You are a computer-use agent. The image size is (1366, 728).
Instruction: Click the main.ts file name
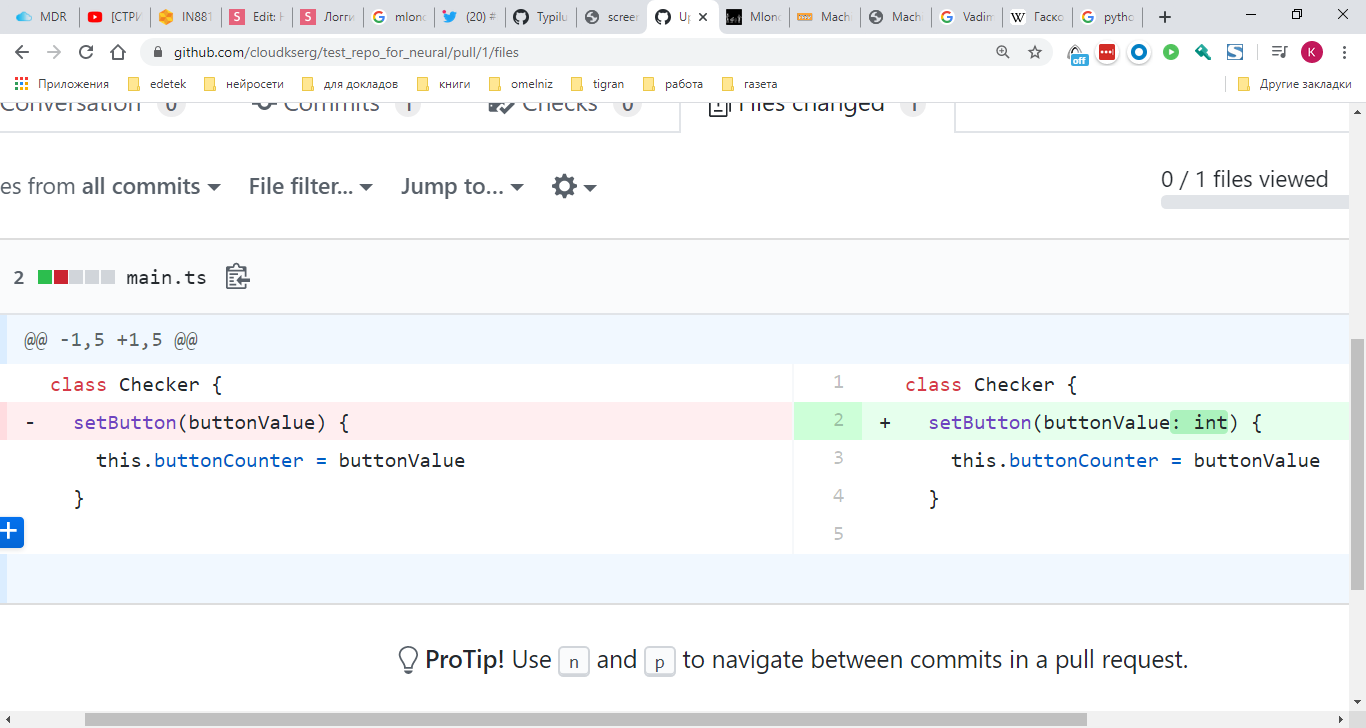pyautogui.click(x=166, y=278)
